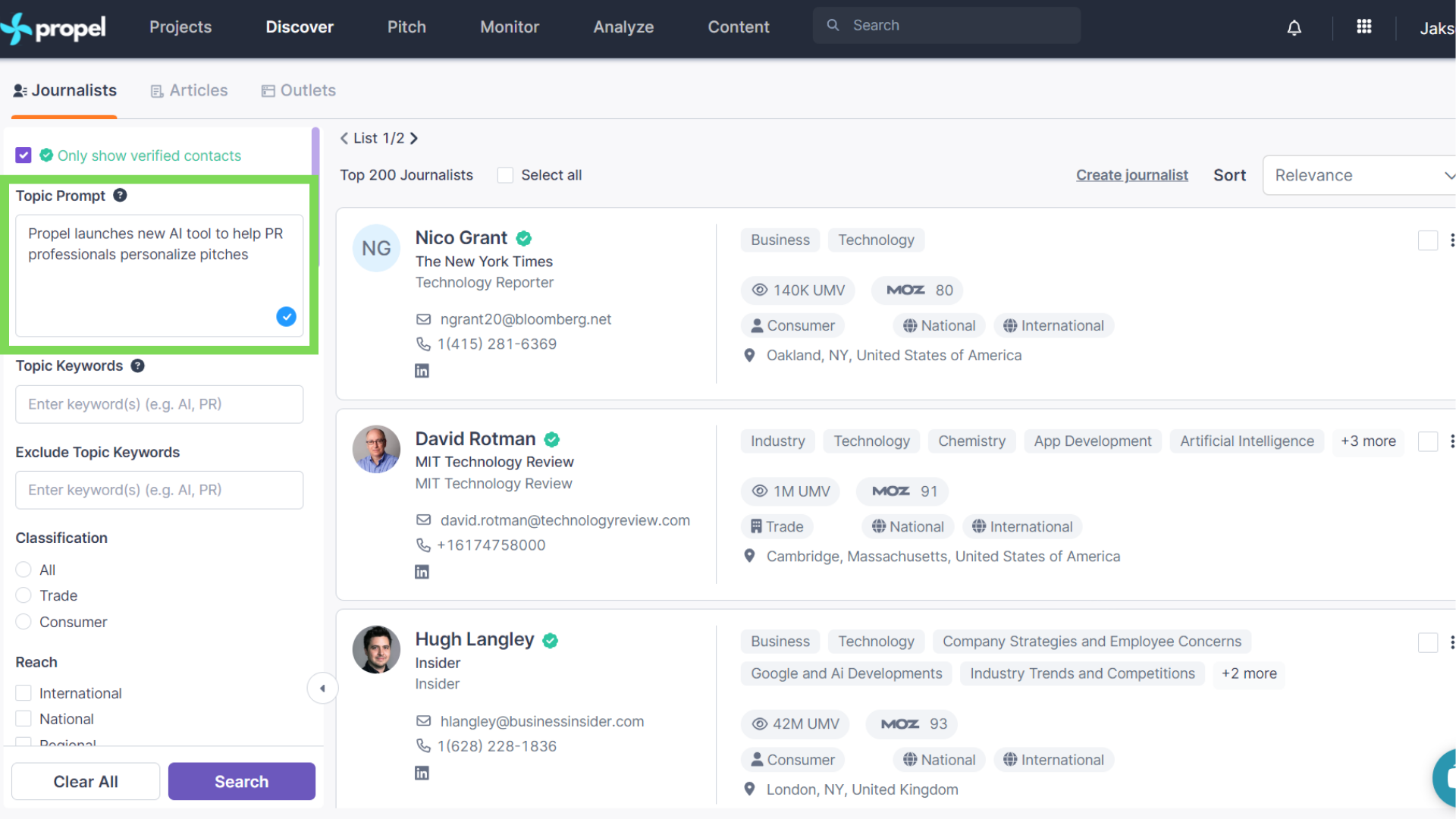1456x819 pixels.
Task: Confirm topic prompt with blue check icon
Action: pos(286,316)
